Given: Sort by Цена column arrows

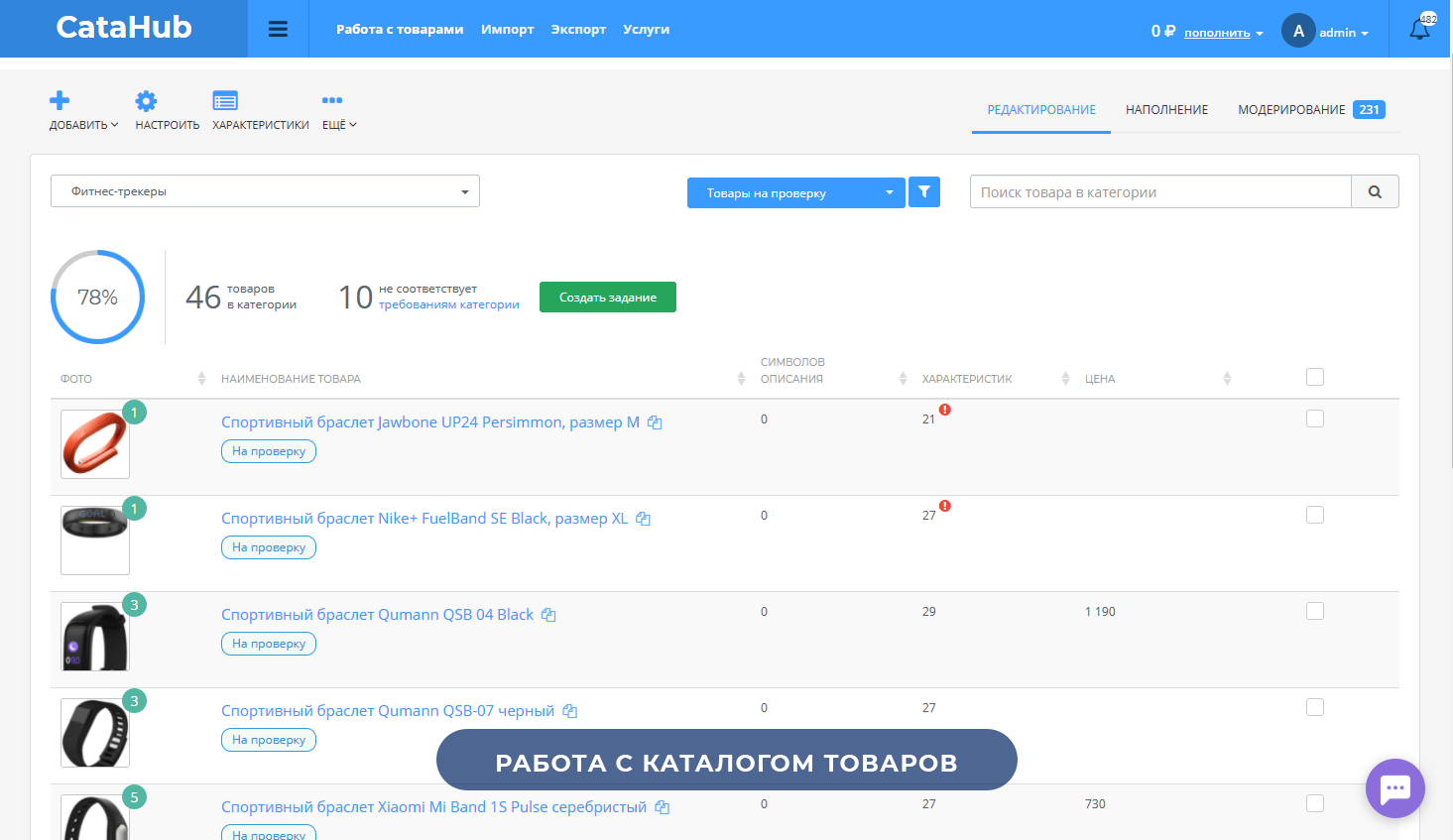Looking at the screenshot, I should pyautogui.click(x=1227, y=379).
